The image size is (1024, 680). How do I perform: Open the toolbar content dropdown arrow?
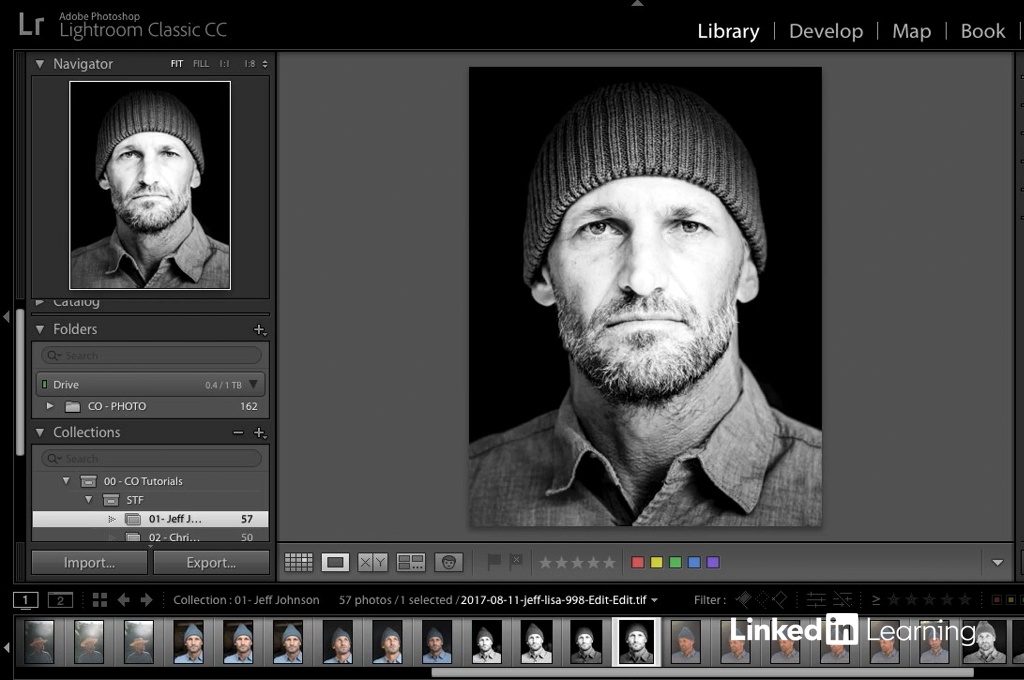997,563
